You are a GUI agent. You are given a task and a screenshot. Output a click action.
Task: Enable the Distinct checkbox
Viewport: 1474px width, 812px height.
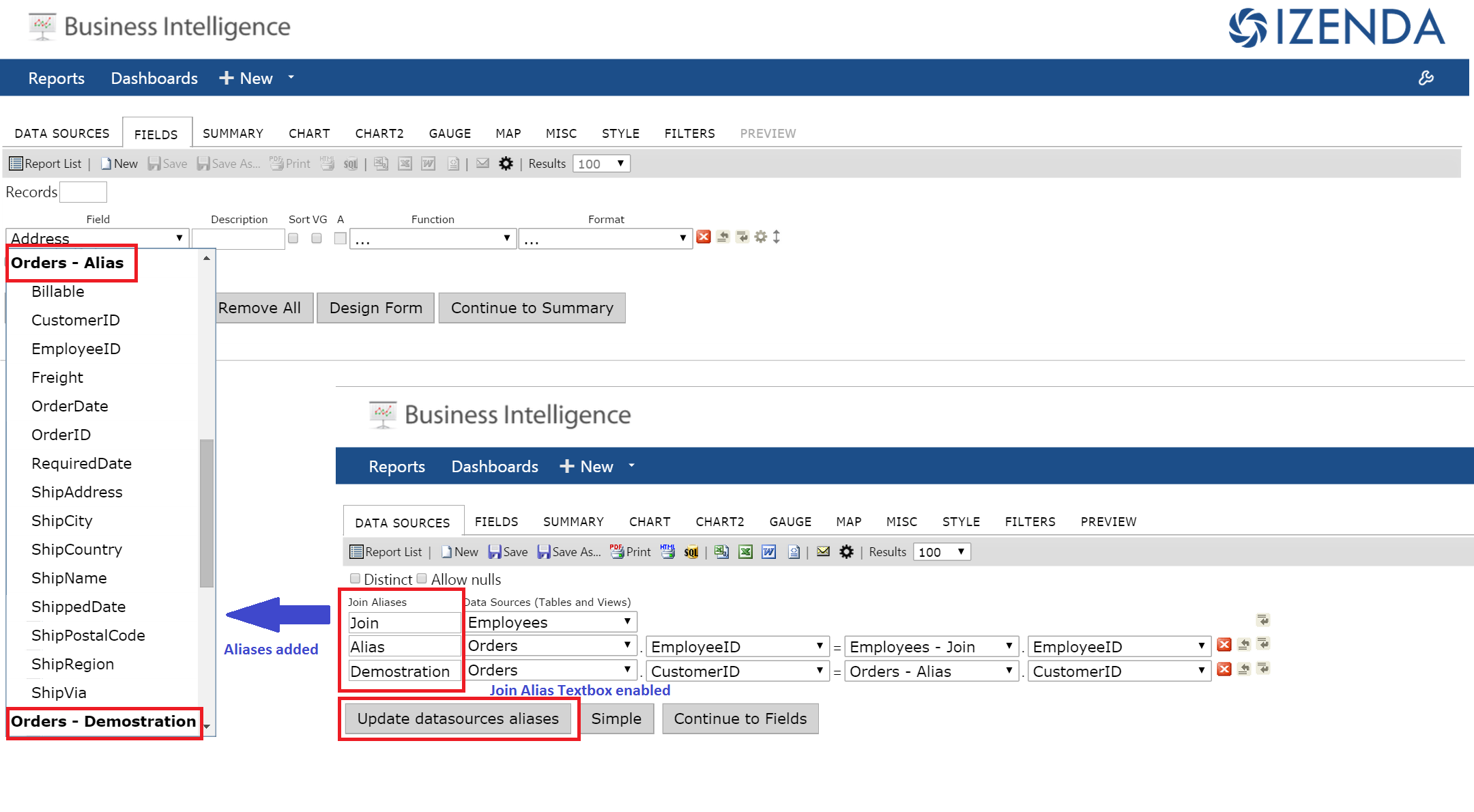pyautogui.click(x=355, y=579)
